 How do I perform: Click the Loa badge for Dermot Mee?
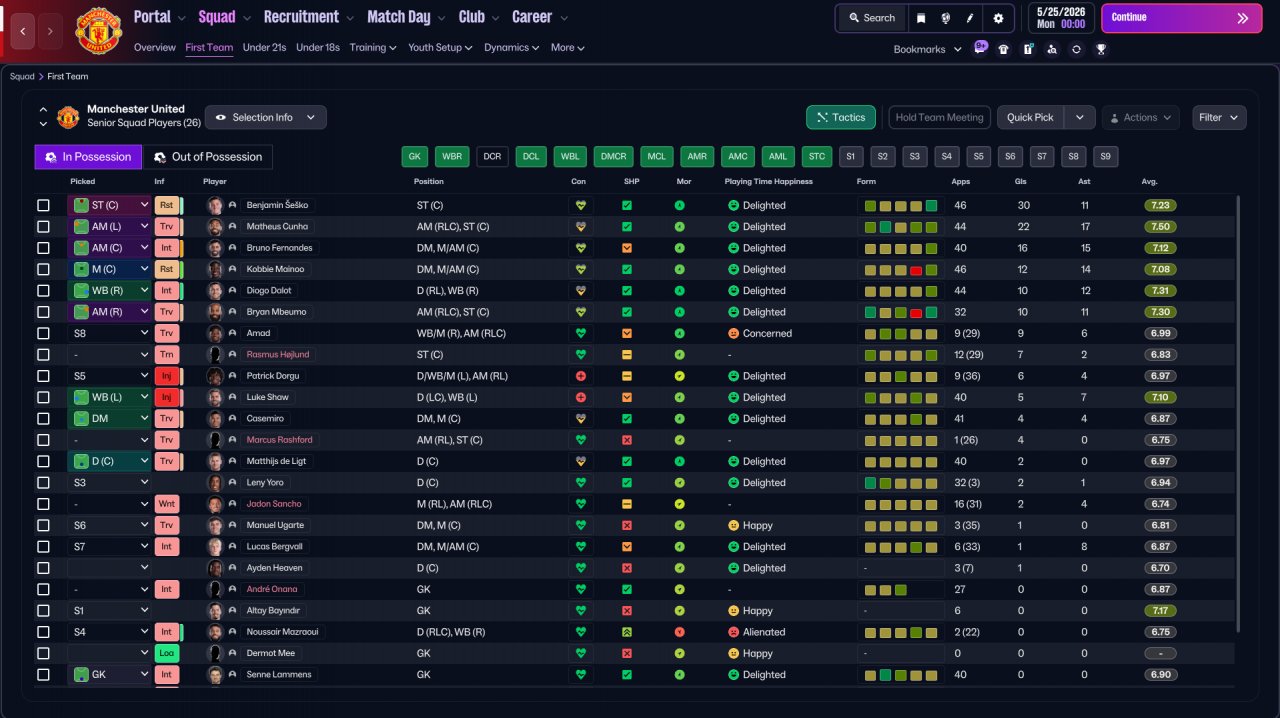pyautogui.click(x=166, y=653)
